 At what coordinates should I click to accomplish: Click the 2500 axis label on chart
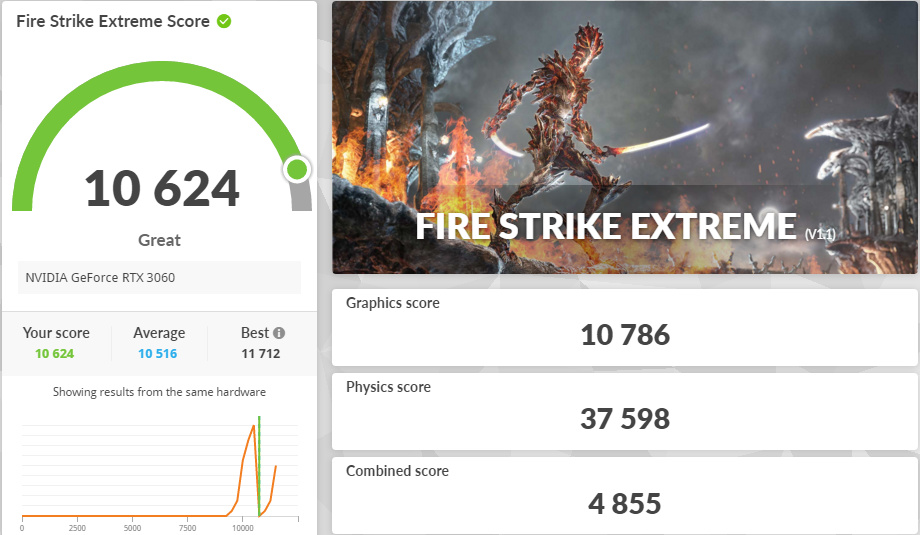point(77,528)
